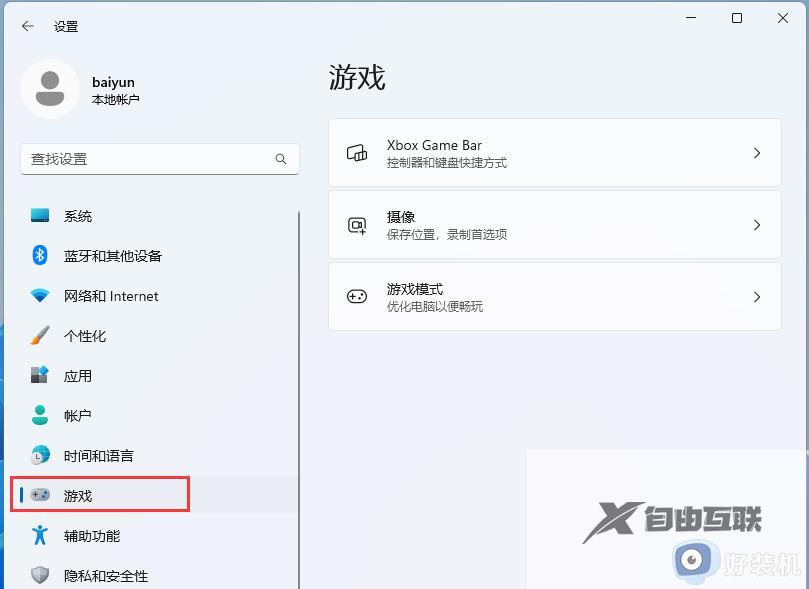Click inside the 查找设置 search field
809x589 pixels.
coord(150,158)
